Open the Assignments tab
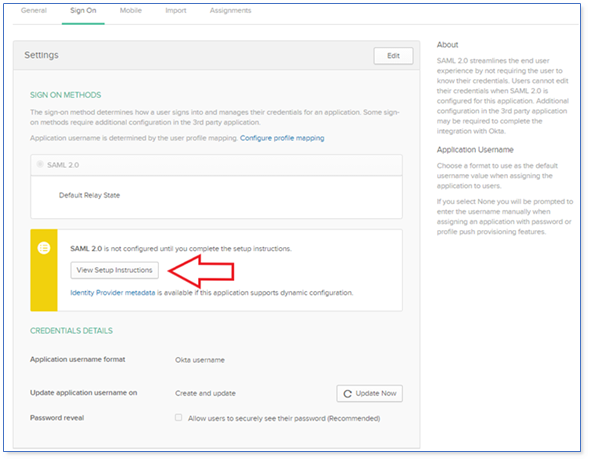This screenshot has height=461, width=590. (230, 11)
